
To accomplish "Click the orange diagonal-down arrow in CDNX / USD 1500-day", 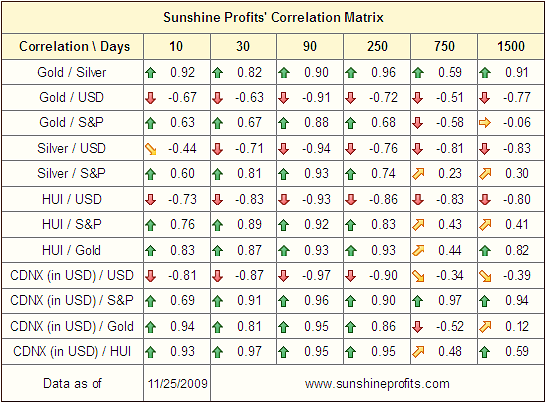I will 485,276.
